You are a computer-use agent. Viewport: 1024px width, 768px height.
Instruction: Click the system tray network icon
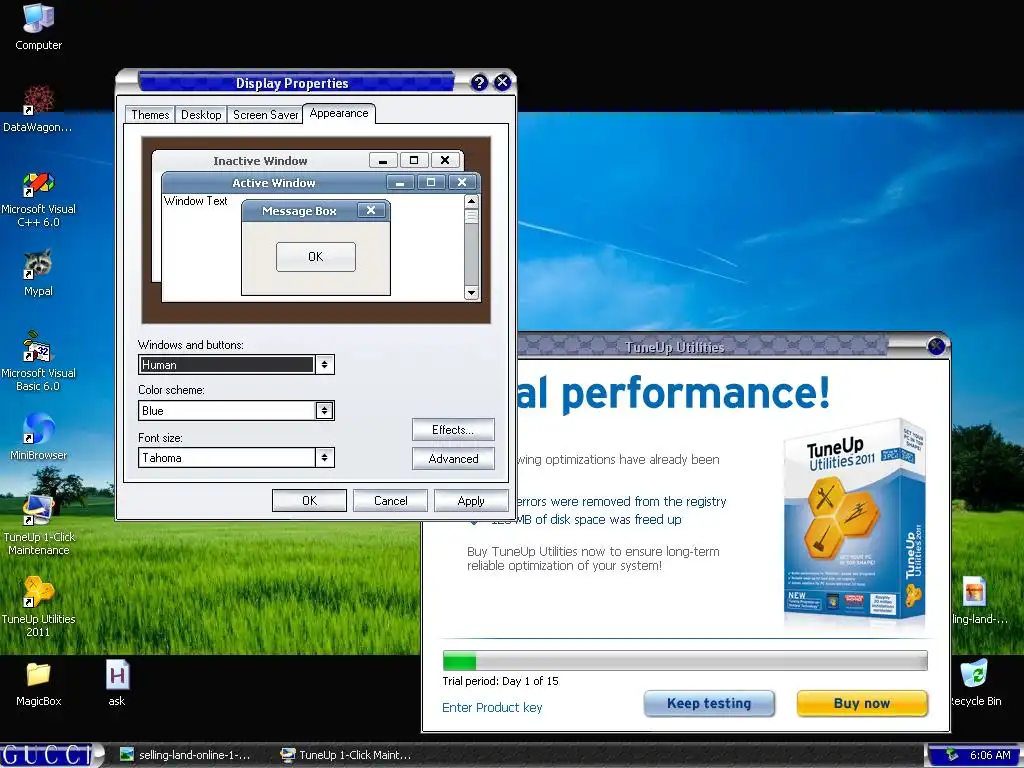click(952, 755)
